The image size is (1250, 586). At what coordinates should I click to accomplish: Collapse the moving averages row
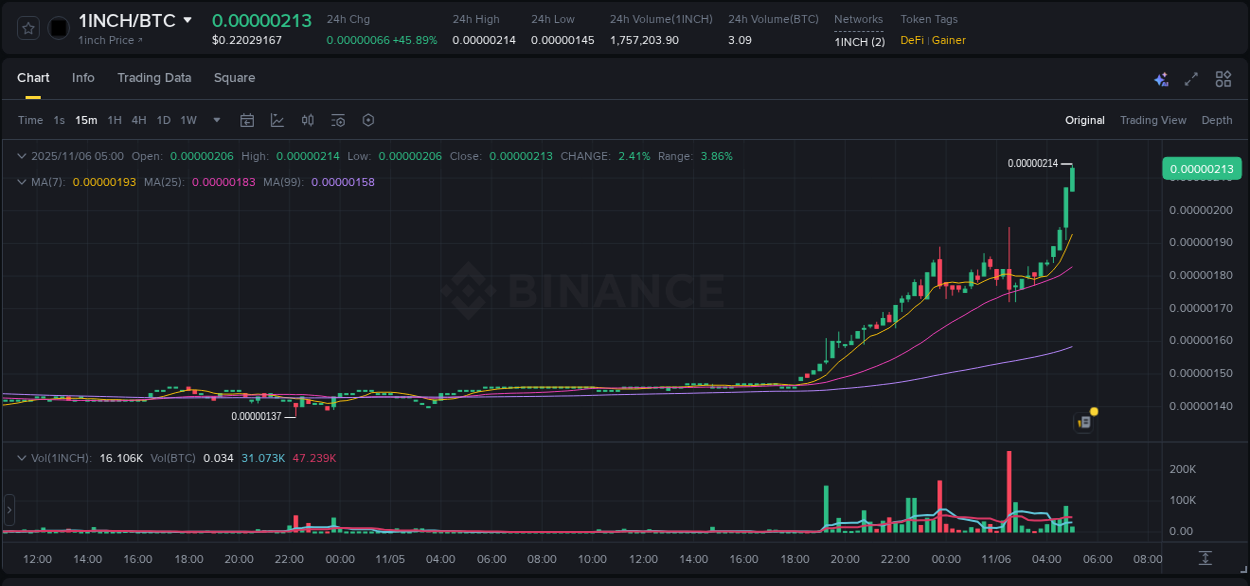point(22,182)
